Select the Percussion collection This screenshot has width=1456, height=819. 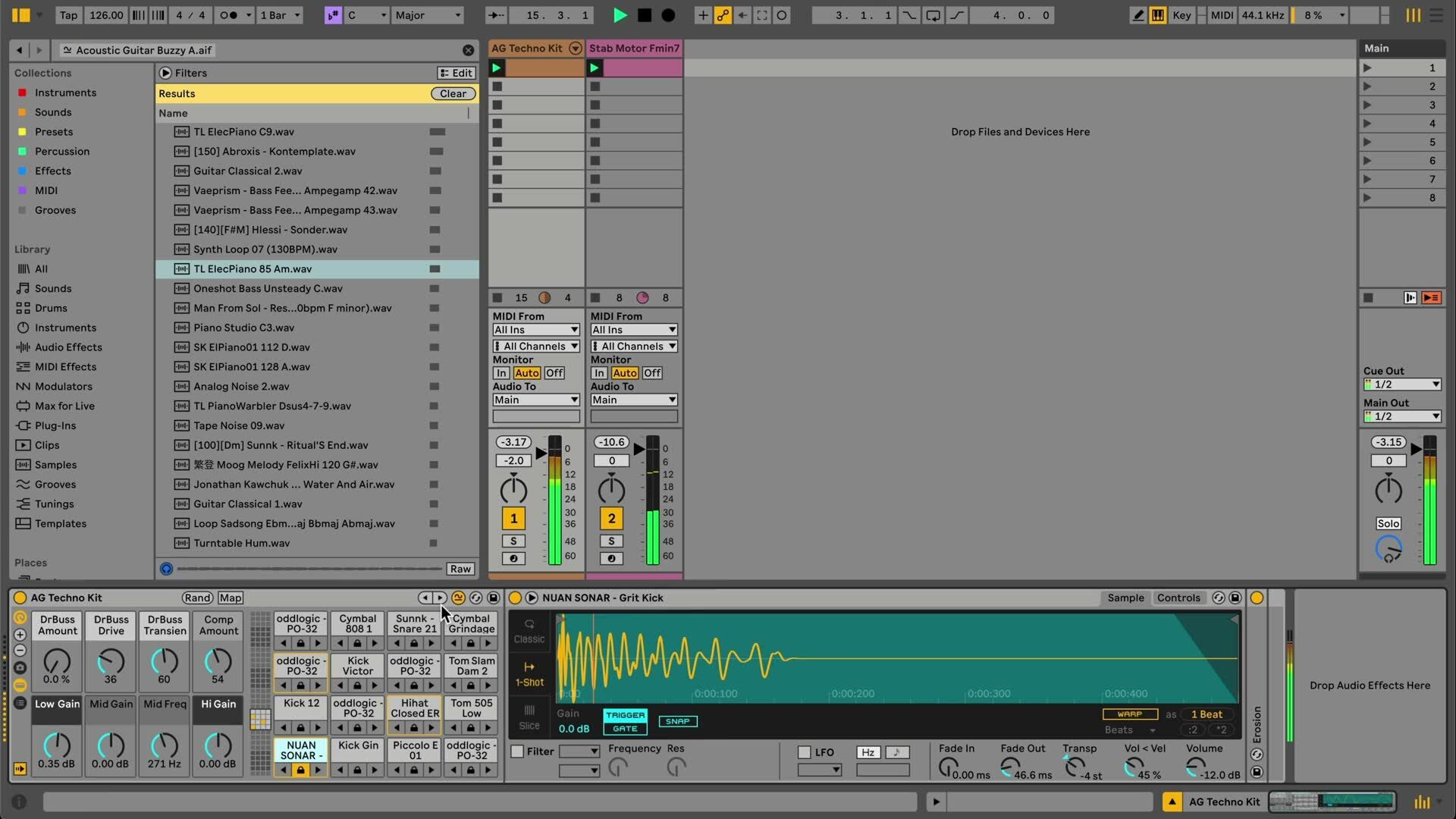(62, 152)
